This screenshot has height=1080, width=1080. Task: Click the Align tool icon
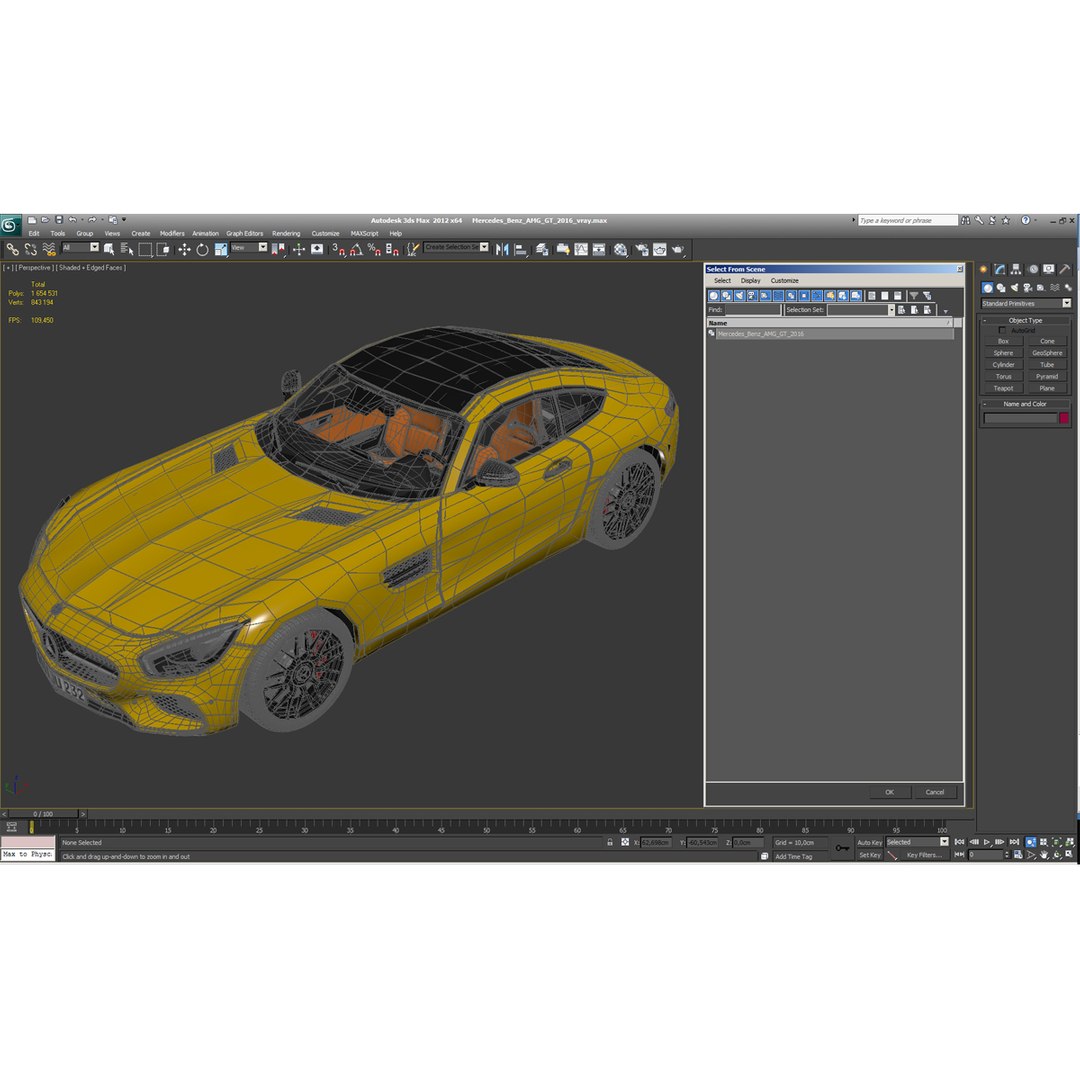(x=521, y=249)
